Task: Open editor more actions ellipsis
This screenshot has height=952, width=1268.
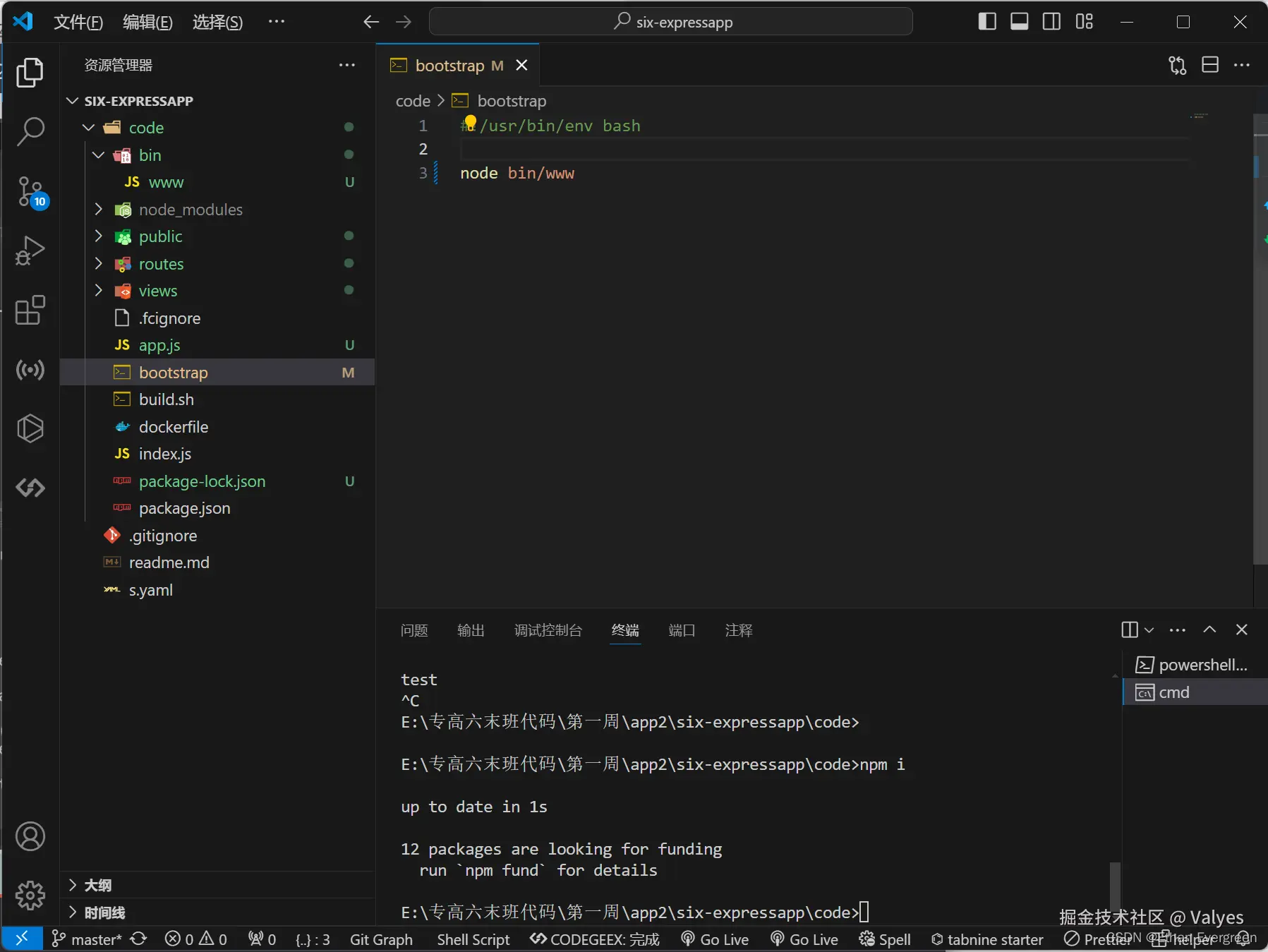Action: click(1242, 65)
